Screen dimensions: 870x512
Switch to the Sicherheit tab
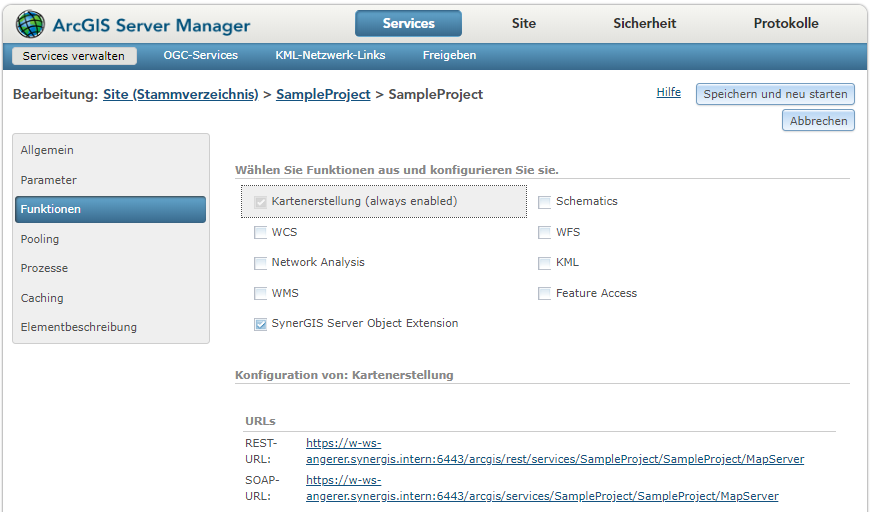pyautogui.click(x=644, y=23)
